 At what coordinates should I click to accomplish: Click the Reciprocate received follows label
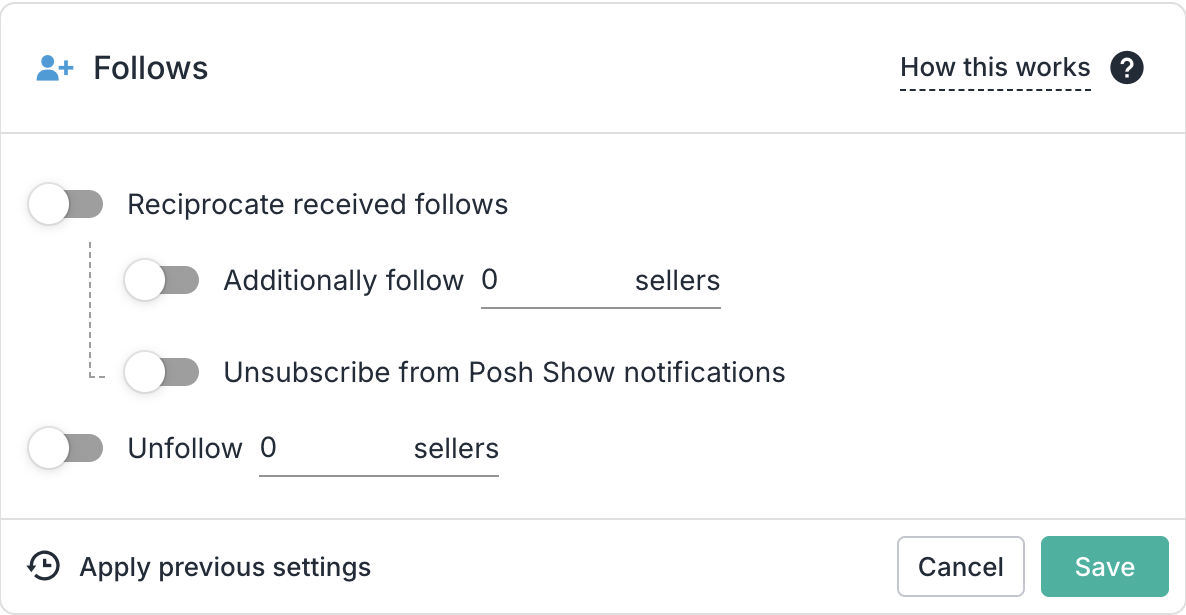tap(318, 205)
